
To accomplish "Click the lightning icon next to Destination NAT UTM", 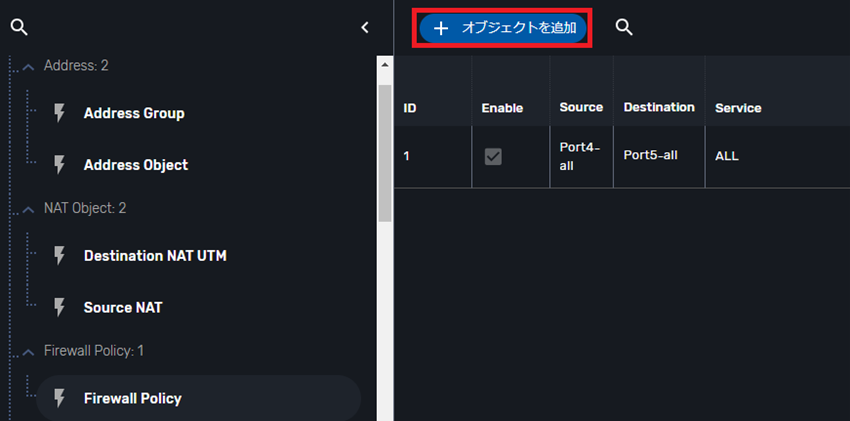I will click(59, 255).
